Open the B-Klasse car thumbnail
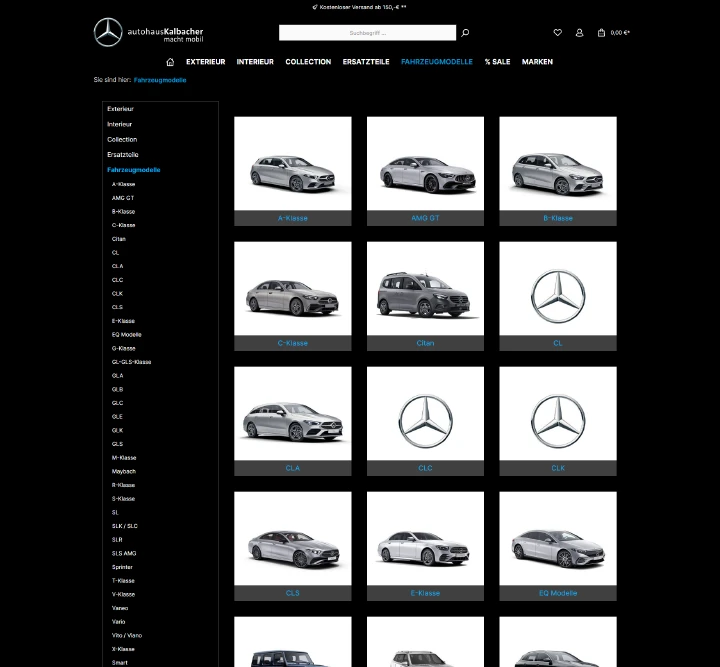 (x=558, y=163)
